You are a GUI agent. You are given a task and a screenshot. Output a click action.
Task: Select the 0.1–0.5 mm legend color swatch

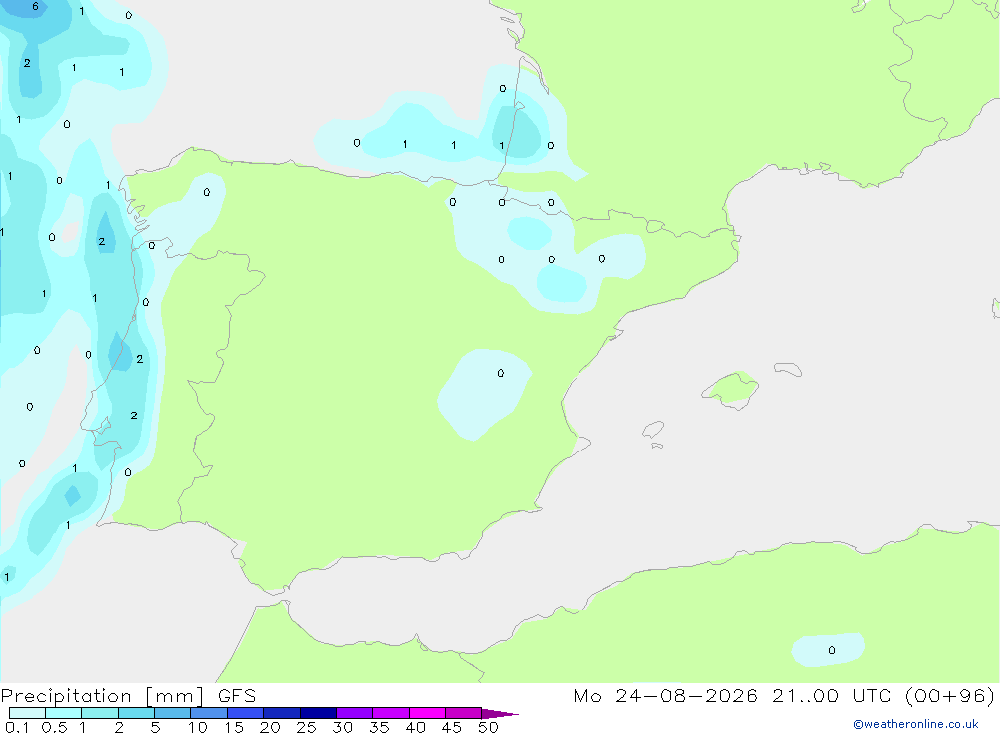click(27, 713)
